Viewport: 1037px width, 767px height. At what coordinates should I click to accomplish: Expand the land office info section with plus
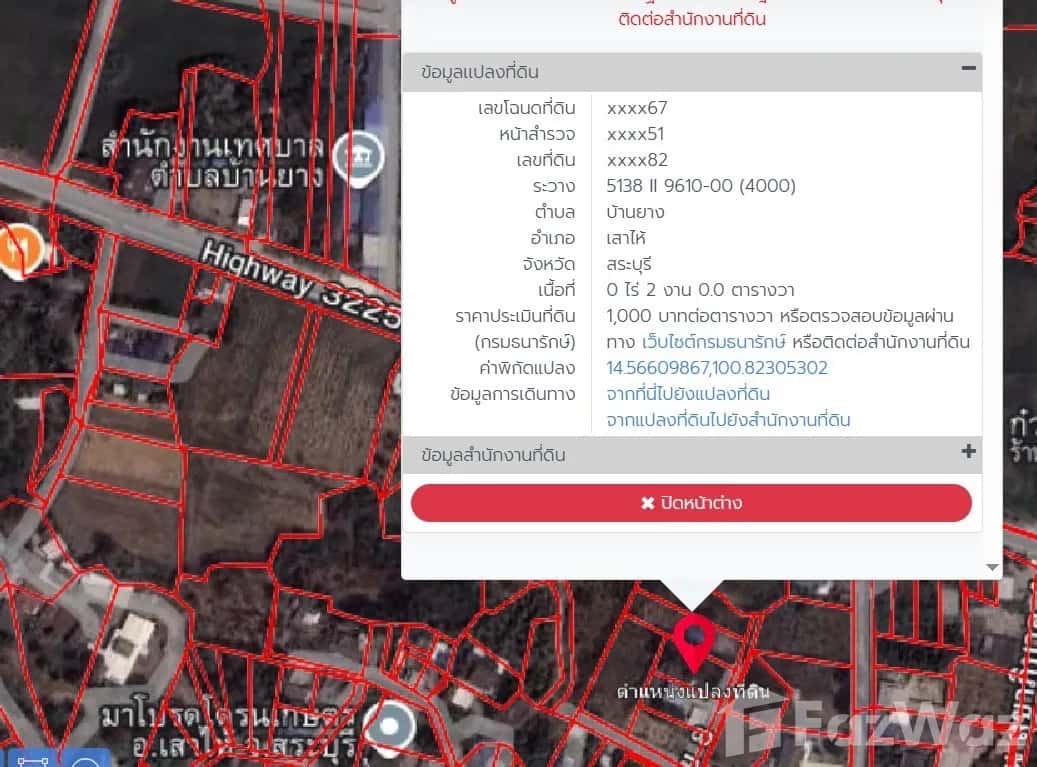[967, 452]
